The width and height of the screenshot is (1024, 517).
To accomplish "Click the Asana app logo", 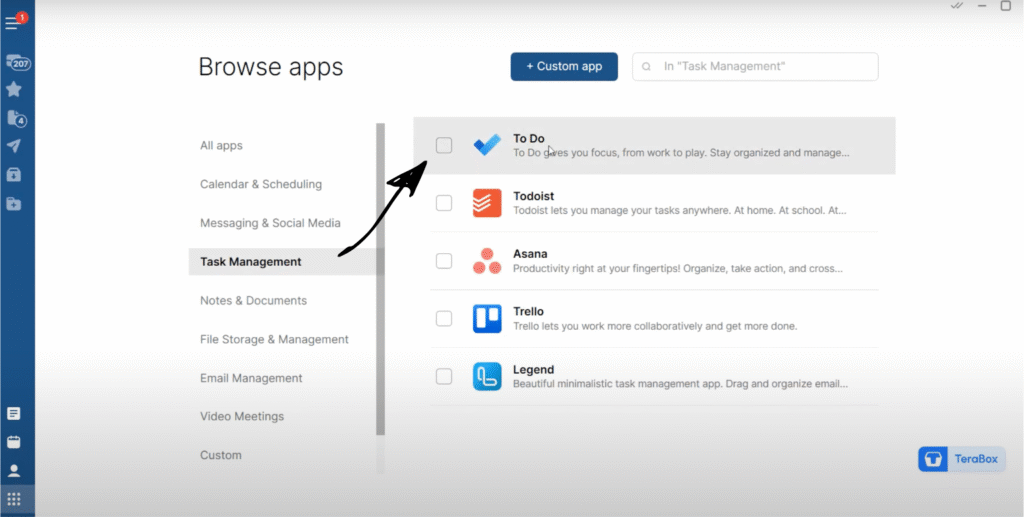I will [487, 260].
